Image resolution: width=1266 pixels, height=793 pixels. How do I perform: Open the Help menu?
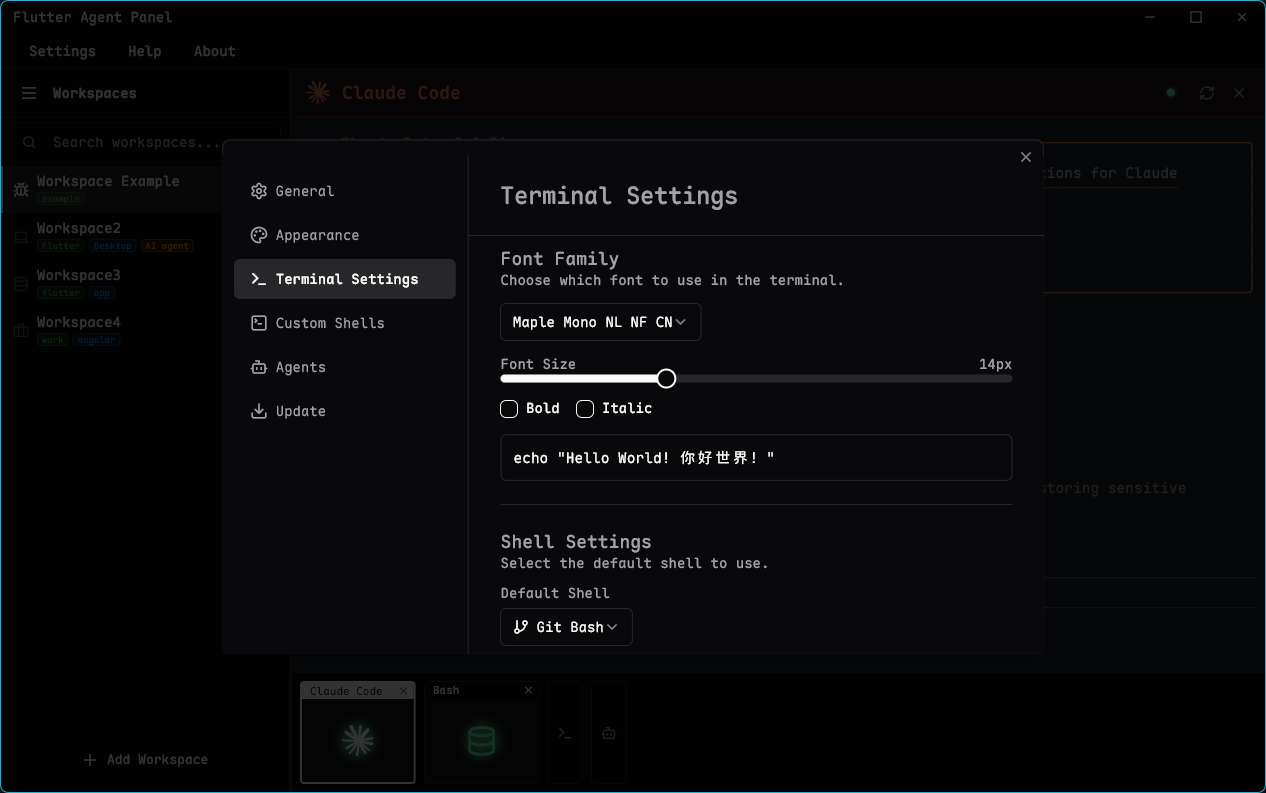point(144,51)
